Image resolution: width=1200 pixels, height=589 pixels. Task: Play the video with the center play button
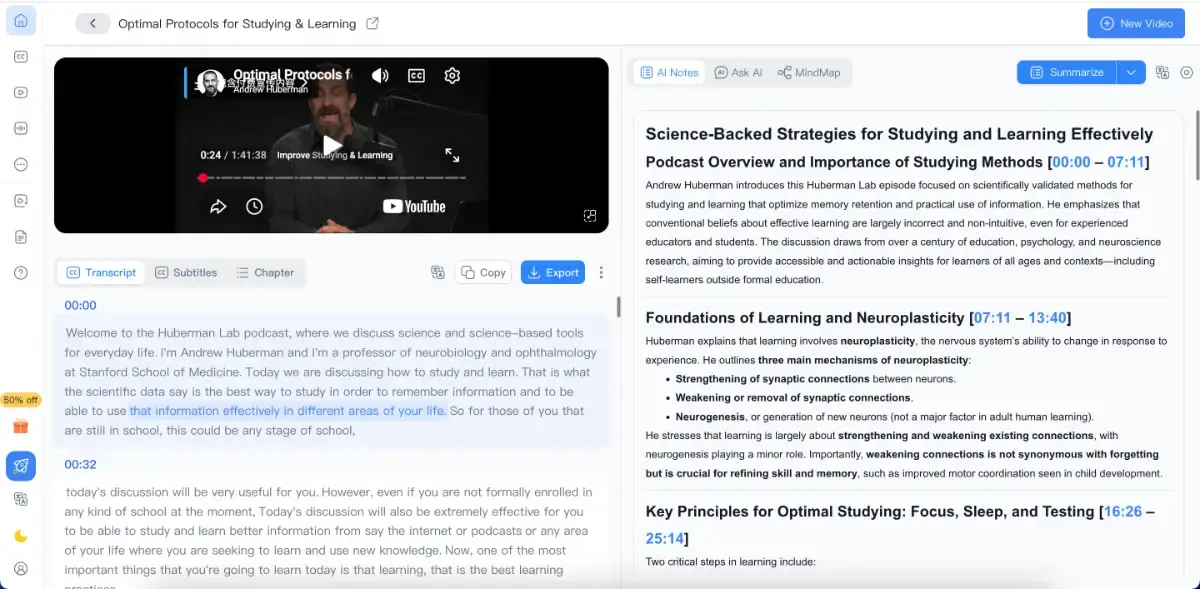click(332, 145)
